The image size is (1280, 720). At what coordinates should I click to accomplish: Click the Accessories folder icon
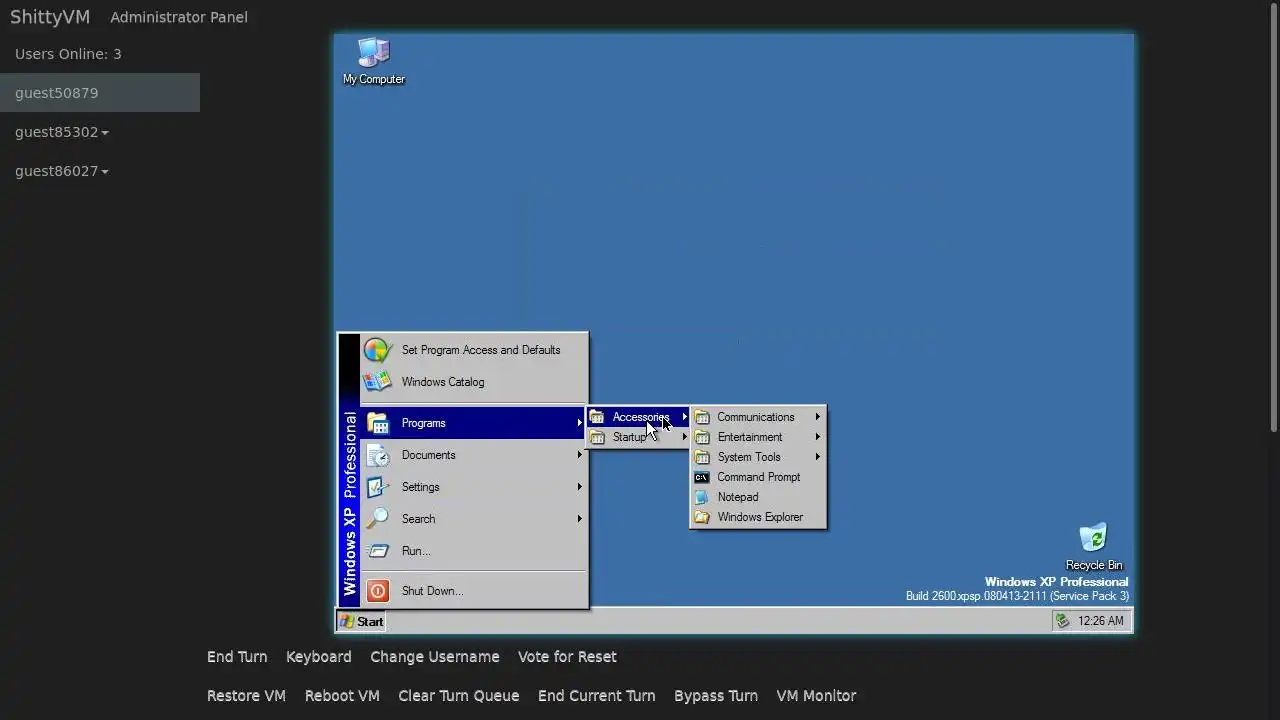point(597,417)
